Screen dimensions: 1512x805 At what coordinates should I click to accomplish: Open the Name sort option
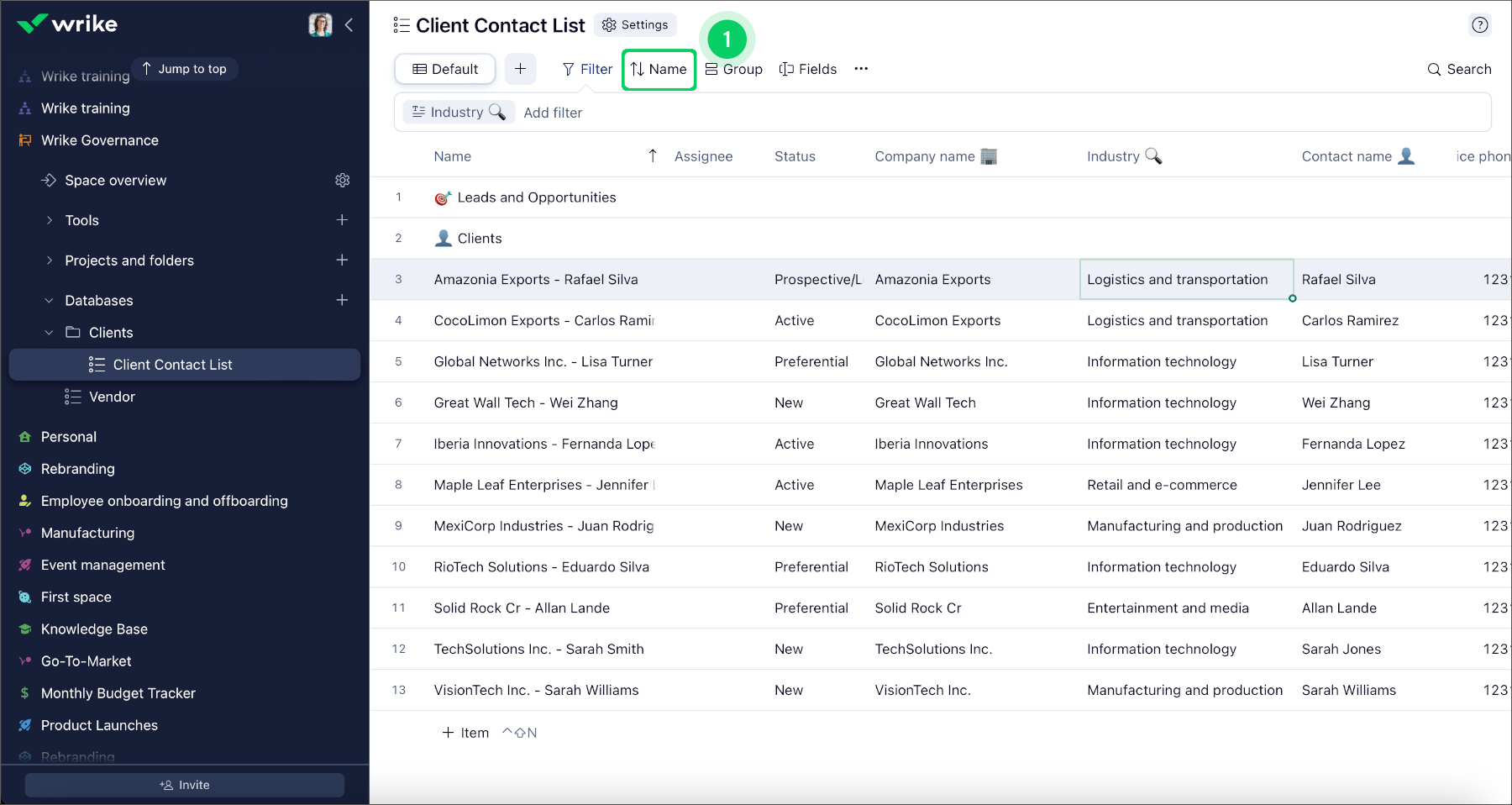click(659, 69)
